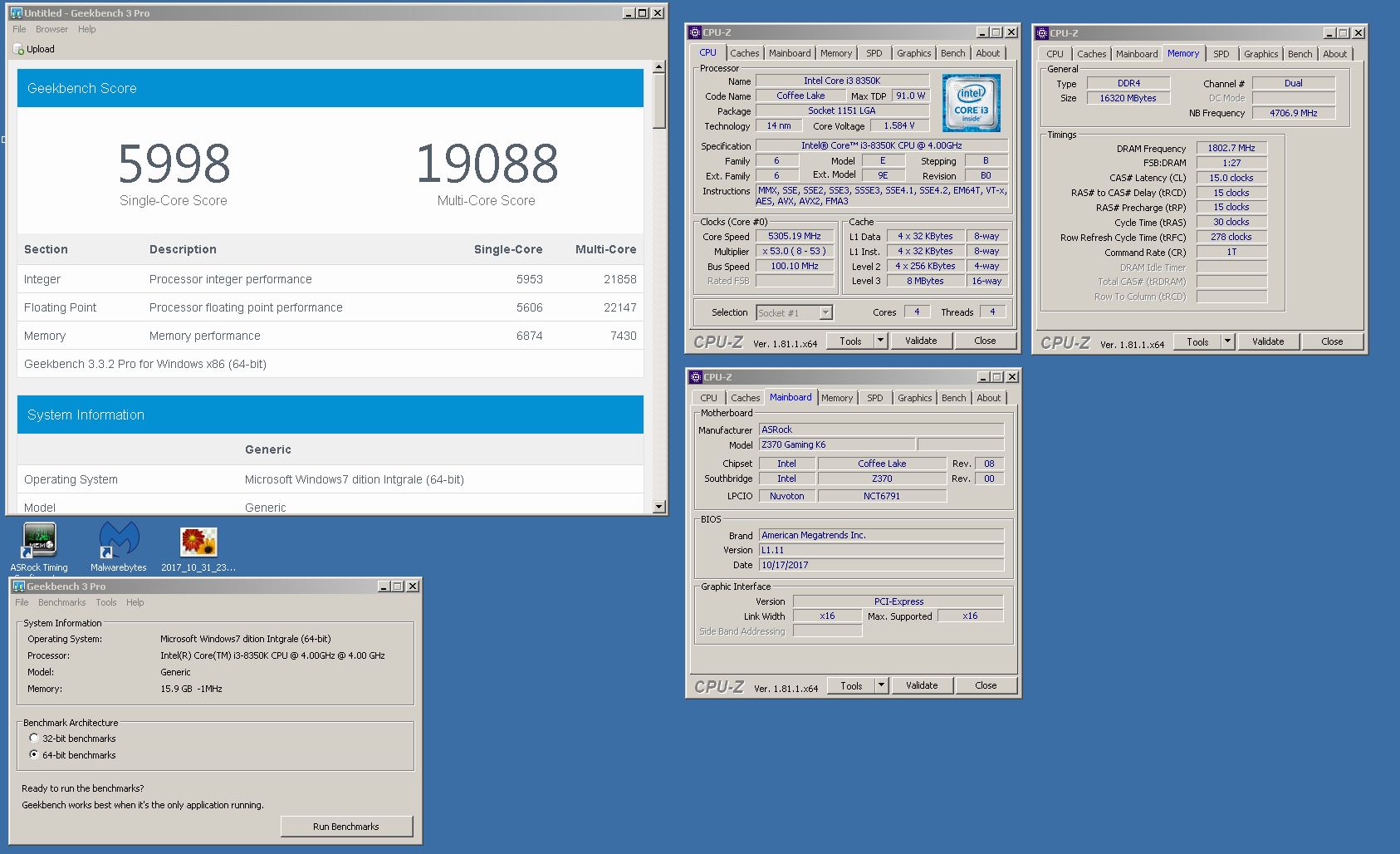Image resolution: width=1400 pixels, height=854 pixels.
Task: Click Validate in CPU-Z Mainboard window
Action: point(922,685)
